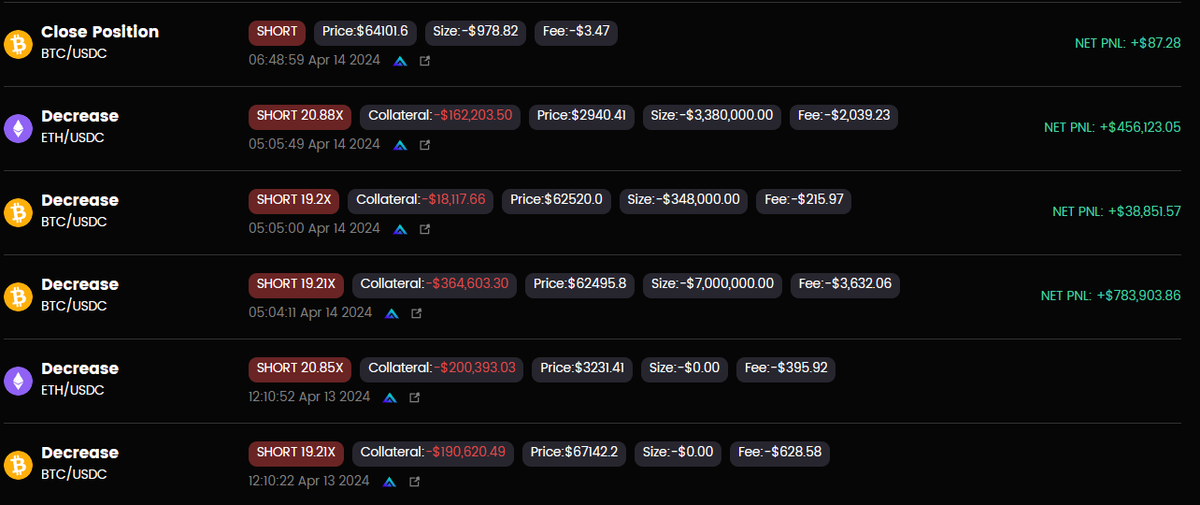Click Price:$62495.8 chip
This screenshot has width=1200, height=505.
point(580,284)
